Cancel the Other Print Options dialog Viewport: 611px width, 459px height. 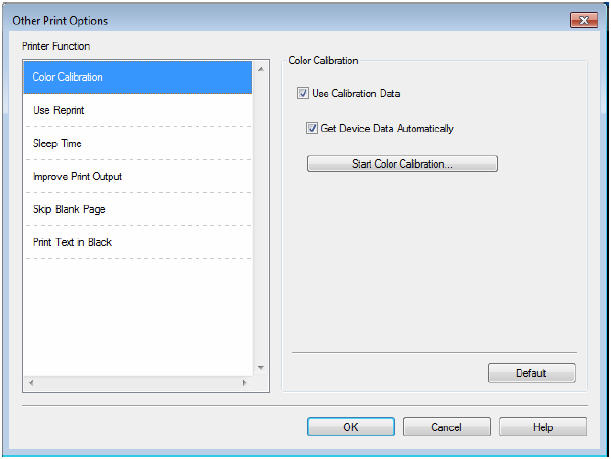(x=446, y=427)
